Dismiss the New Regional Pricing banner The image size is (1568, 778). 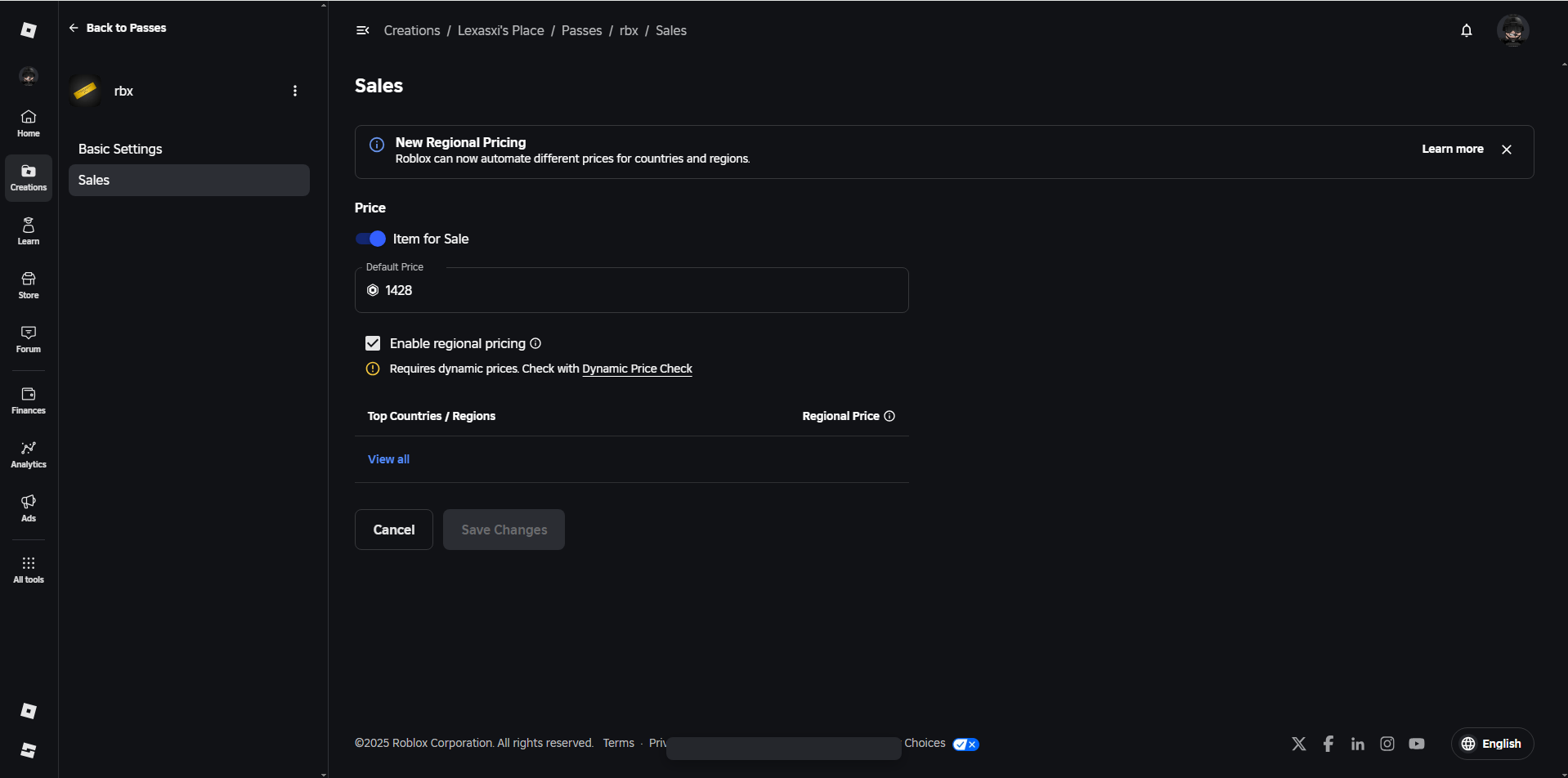[x=1507, y=150]
